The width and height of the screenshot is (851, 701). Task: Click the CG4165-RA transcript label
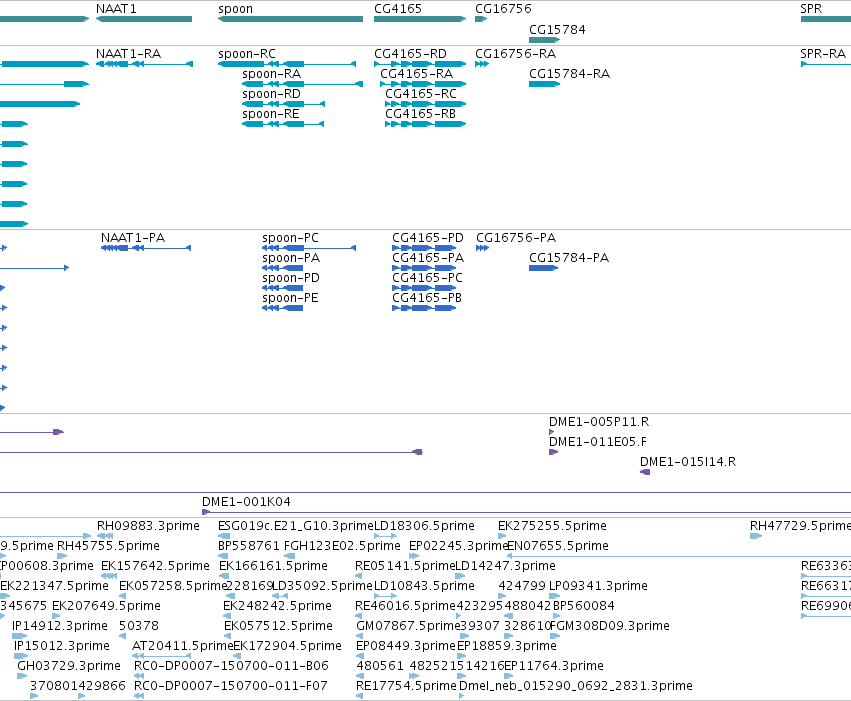416,74
